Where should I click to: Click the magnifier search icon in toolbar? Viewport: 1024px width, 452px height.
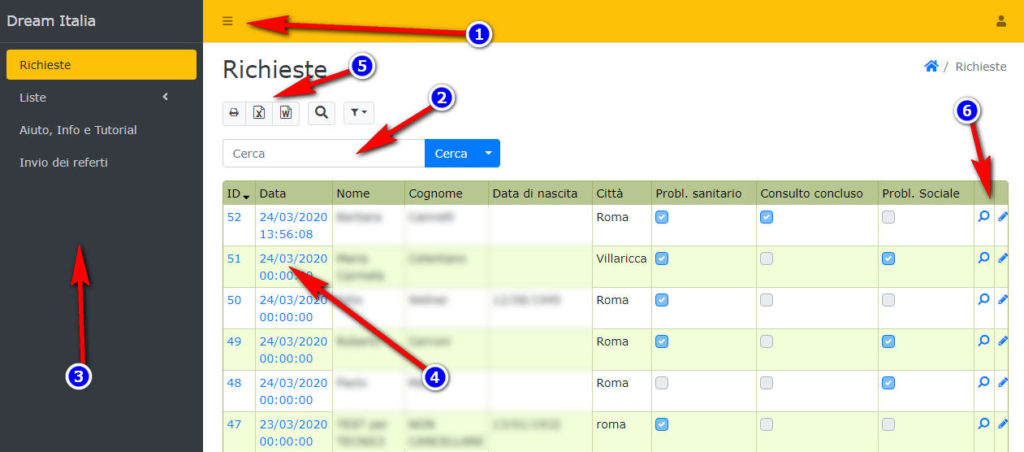click(x=321, y=113)
